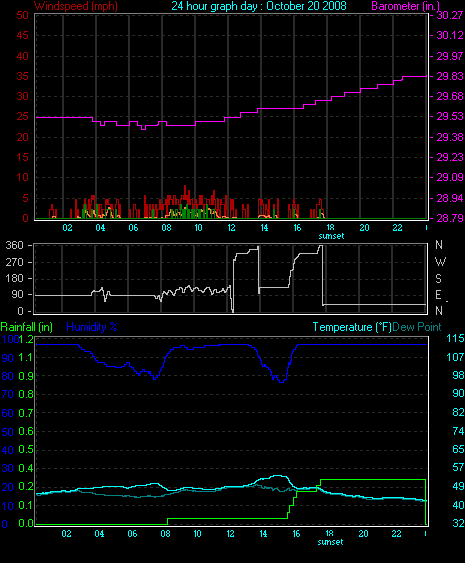Click the Barometer (in.) axis title
The width and height of the screenshot is (465, 563).
405,6
